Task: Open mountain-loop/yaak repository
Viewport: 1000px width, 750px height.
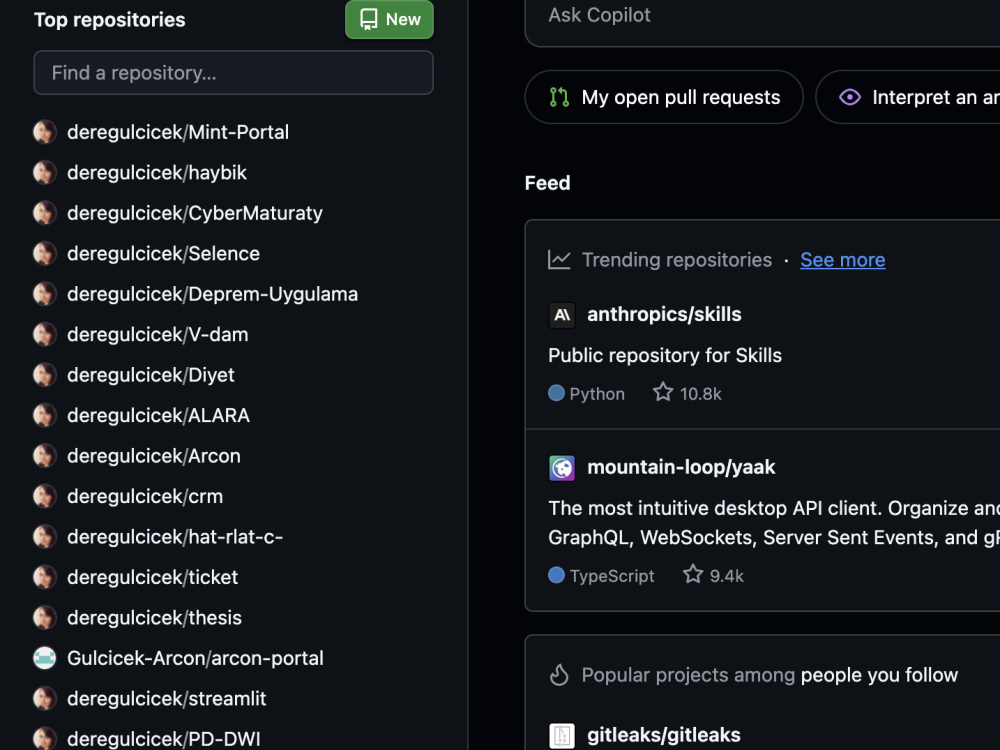Action: click(x=681, y=467)
